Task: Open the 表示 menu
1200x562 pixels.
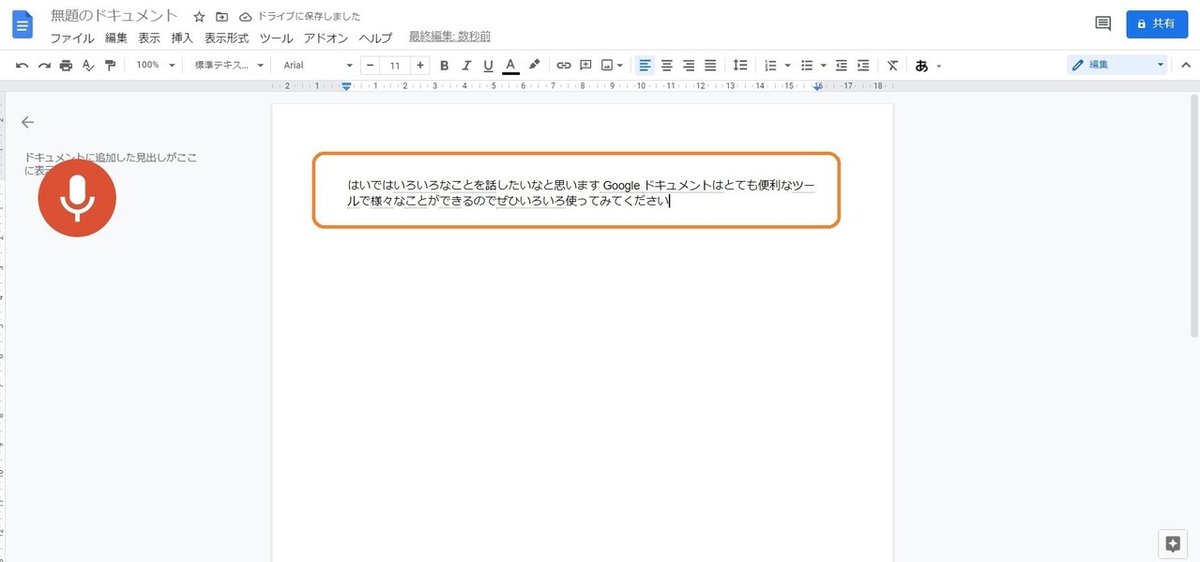Action: 149,38
